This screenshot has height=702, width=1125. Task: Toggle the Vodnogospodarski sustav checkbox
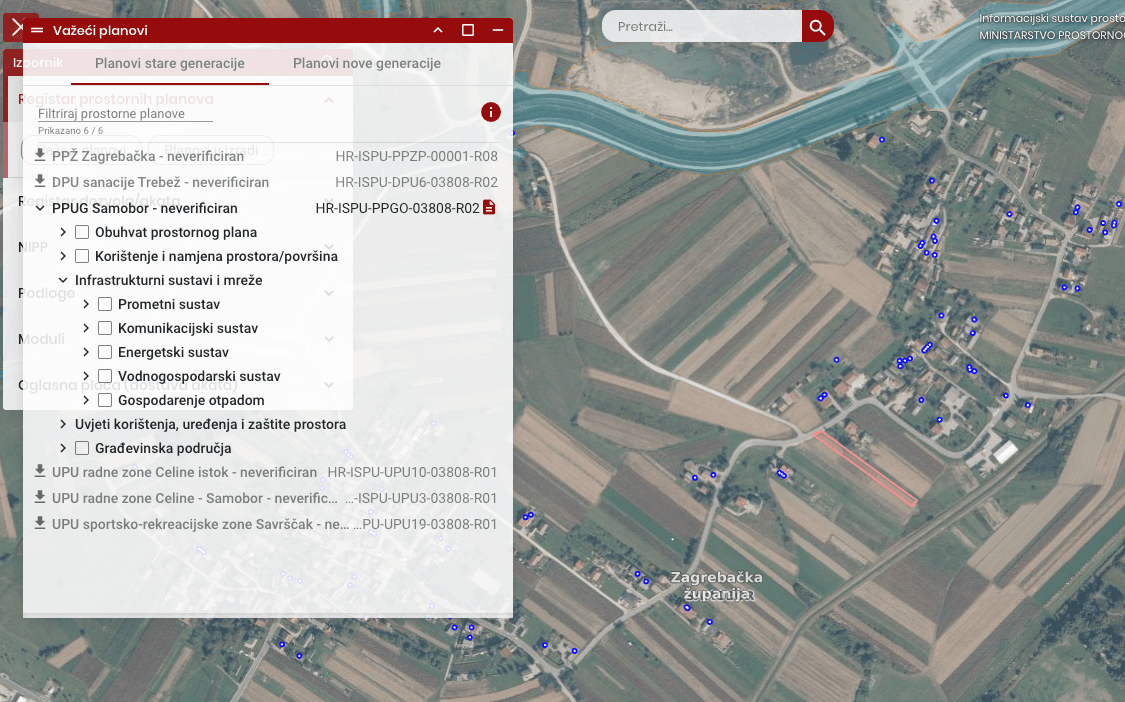tap(105, 376)
